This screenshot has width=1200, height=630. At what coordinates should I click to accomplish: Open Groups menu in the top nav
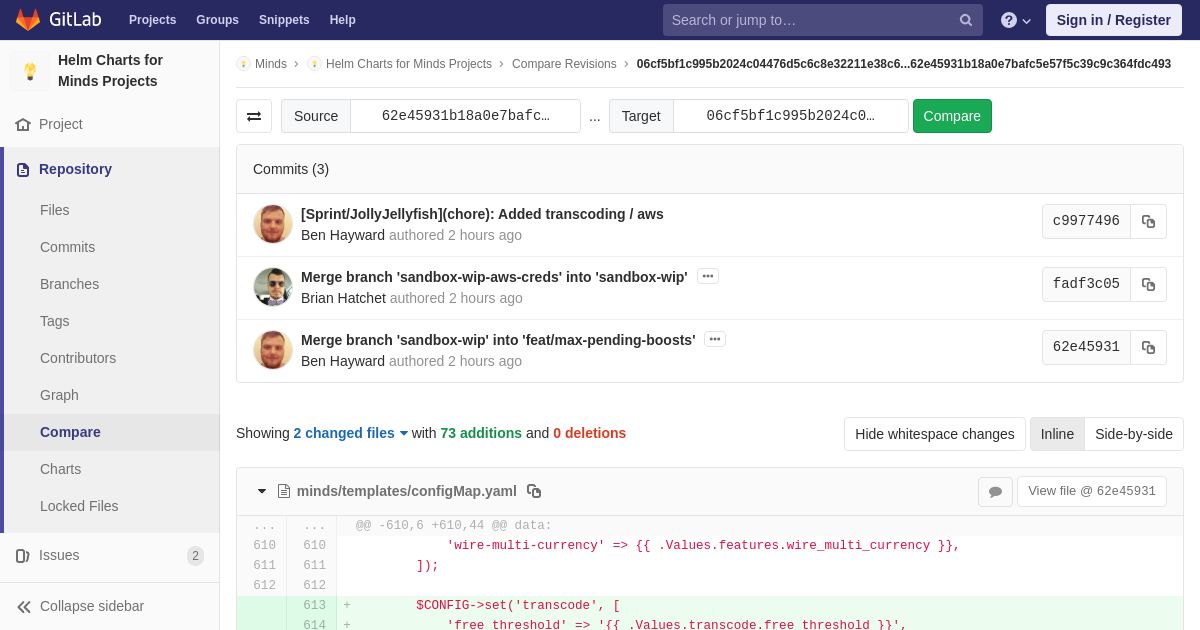(217, 20)
